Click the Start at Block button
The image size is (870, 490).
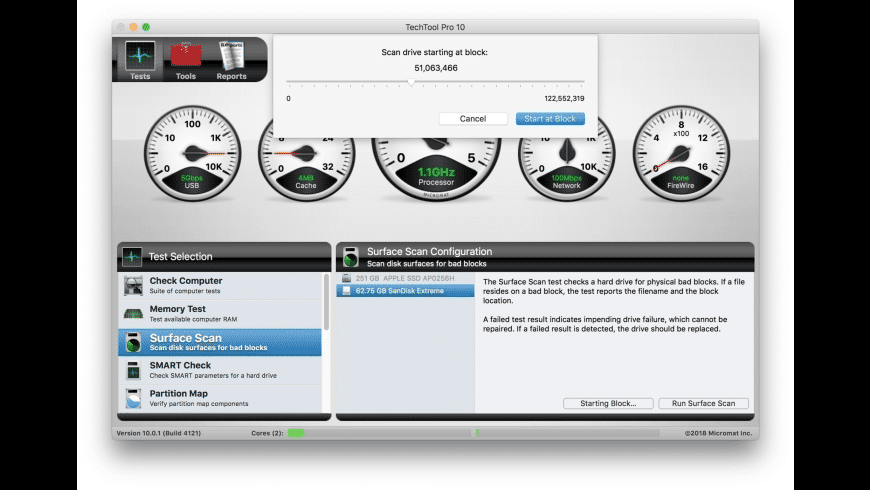tap(550, 119)
